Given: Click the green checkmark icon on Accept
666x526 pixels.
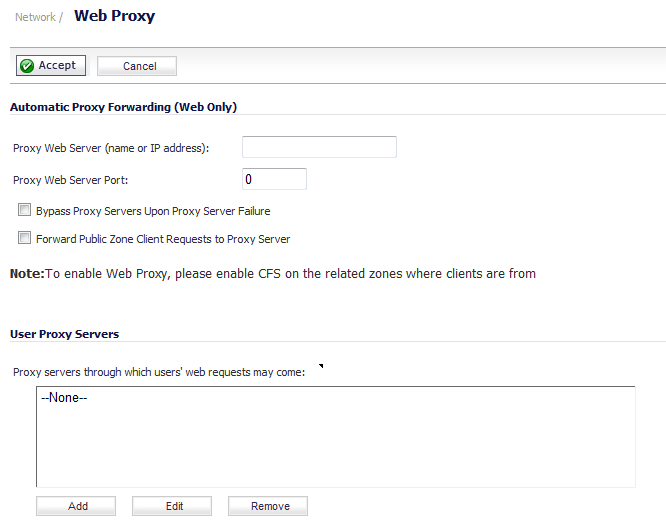Looking at the screenshot, I should point(27,66).
